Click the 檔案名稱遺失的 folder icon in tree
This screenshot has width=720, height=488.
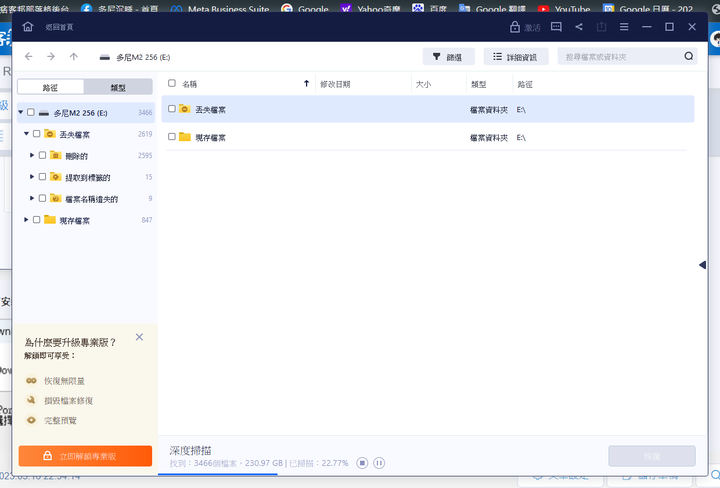pos(56,198)
